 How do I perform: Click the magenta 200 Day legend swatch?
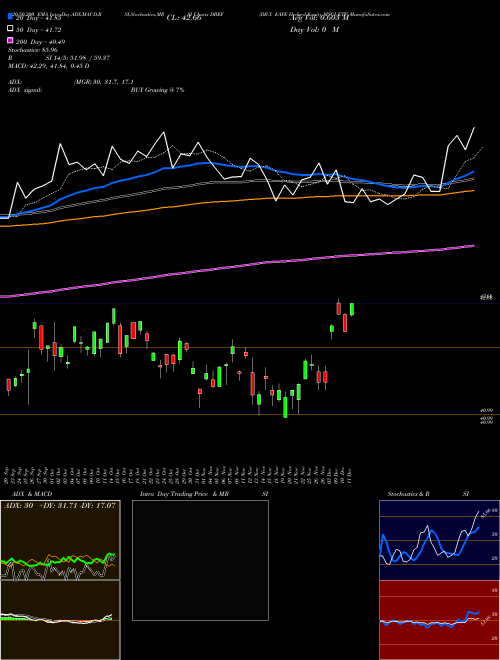point(10,40)
